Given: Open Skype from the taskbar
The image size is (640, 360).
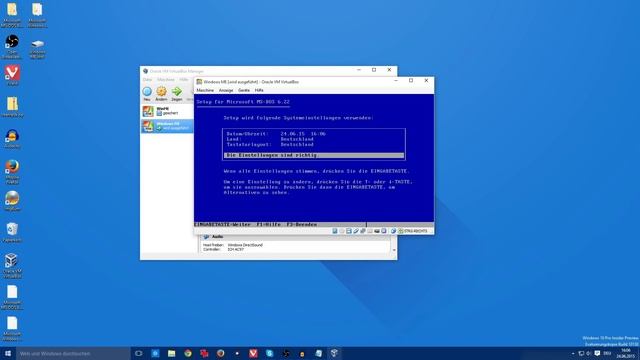Looking at the screenshot, I should pos(269,353).
